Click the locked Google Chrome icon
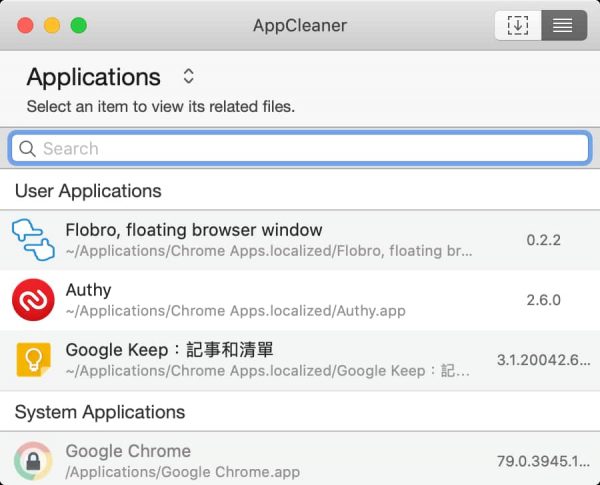Image resolution: width=600 pixels, height=485 pixels. (33, 461)
